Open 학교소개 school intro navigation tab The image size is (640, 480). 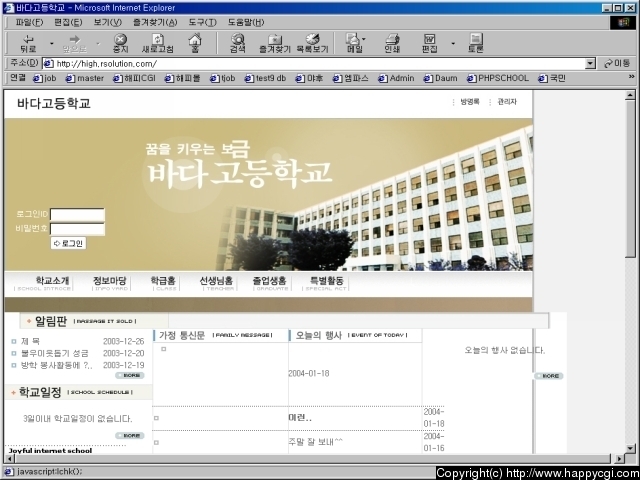point(52,283)
